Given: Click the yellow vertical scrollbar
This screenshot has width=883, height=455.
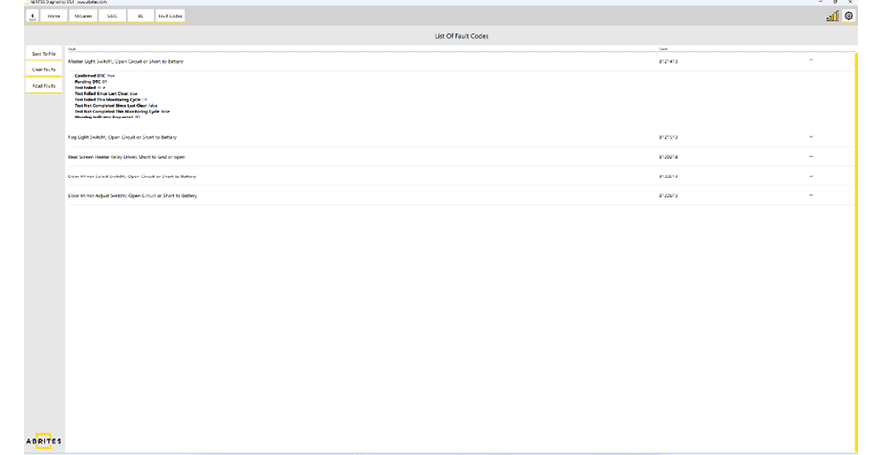Looking at the screenshot, I should tap(856, 252).
